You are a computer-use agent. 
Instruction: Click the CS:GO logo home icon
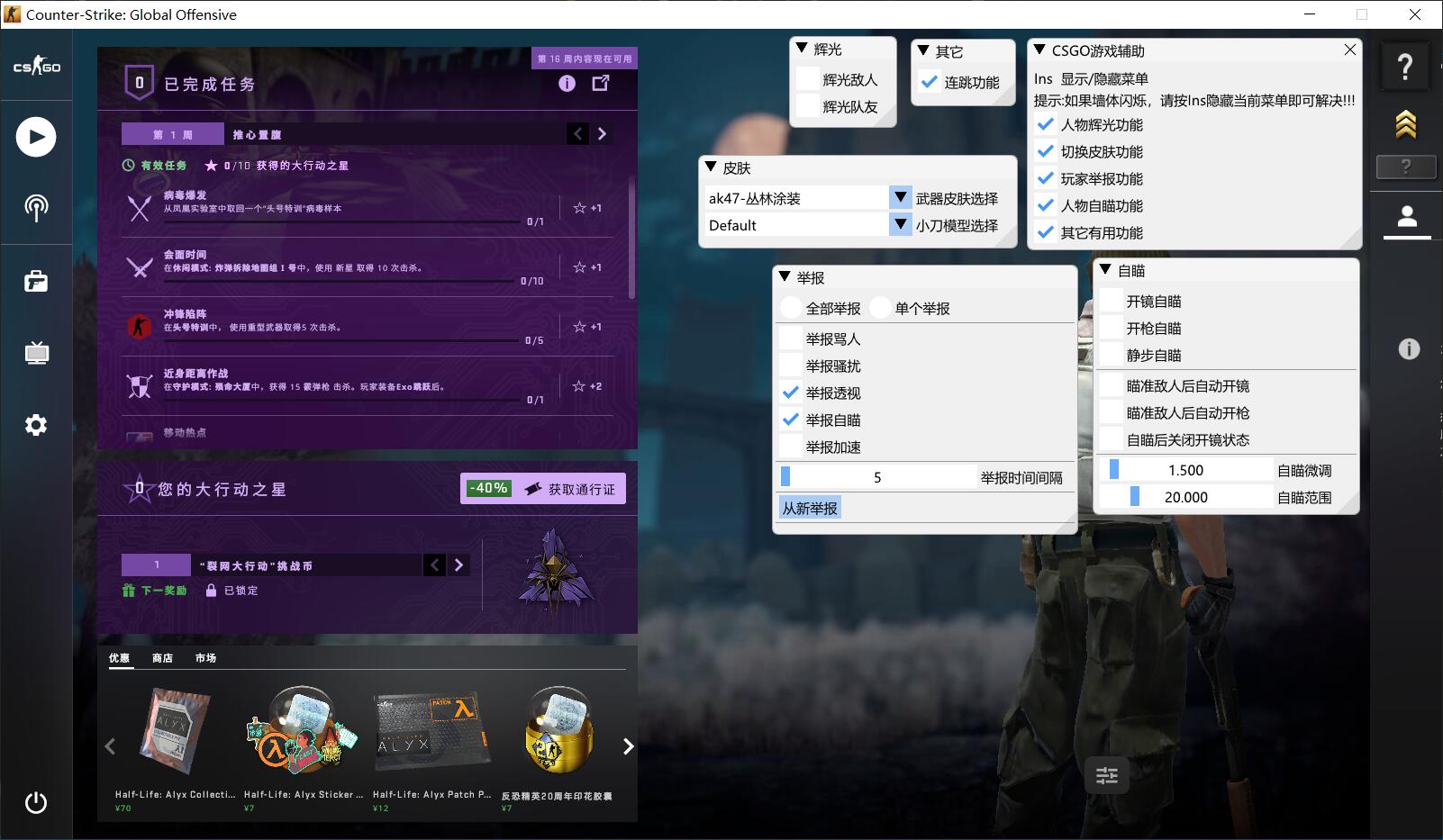tap(36, 66)
